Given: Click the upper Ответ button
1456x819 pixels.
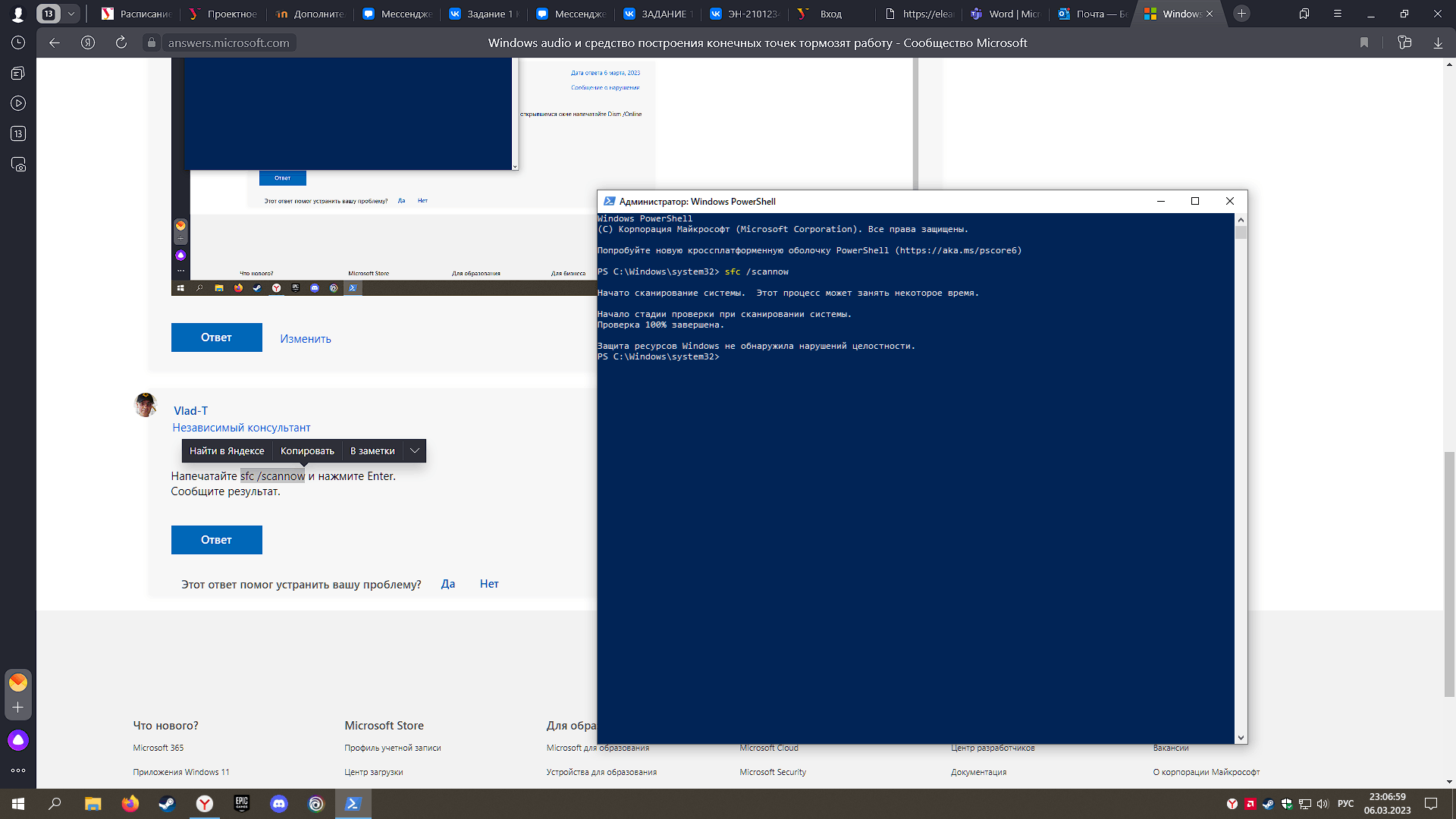Looking at the screenshot, I should click(x=217, y=337).
